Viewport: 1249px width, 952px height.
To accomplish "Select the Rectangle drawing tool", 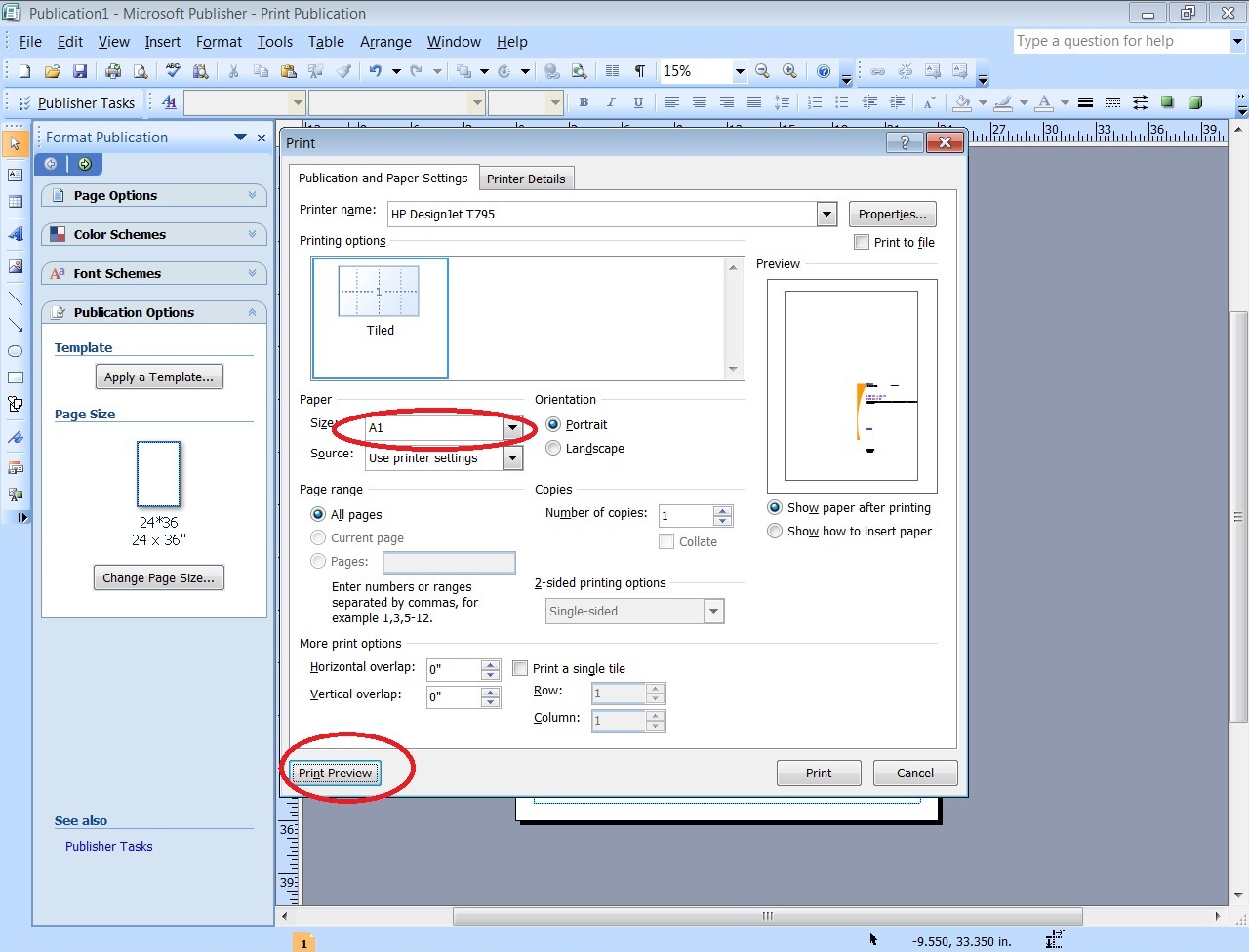I will 15,377.
